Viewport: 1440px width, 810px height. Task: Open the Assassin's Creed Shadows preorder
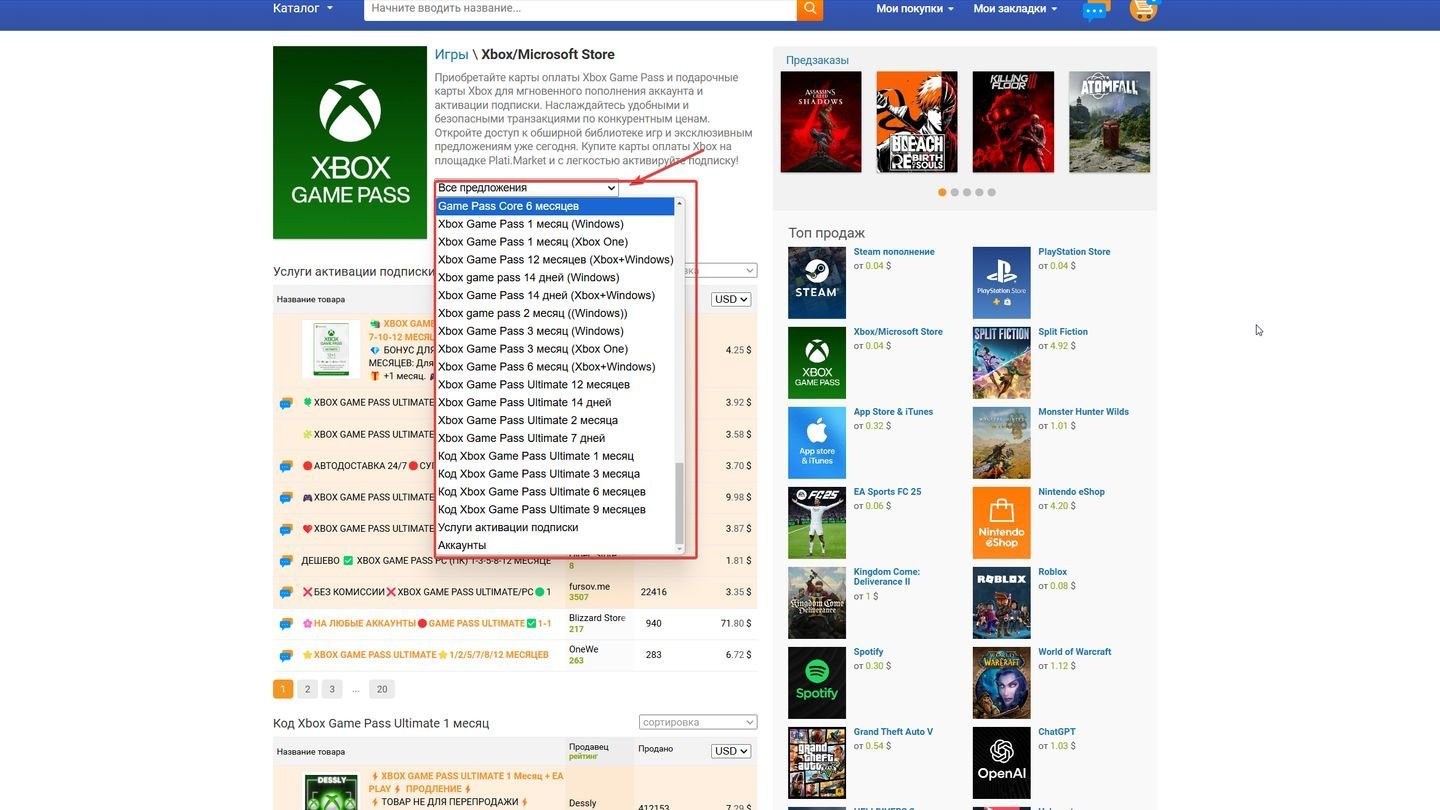coord(821,122)
